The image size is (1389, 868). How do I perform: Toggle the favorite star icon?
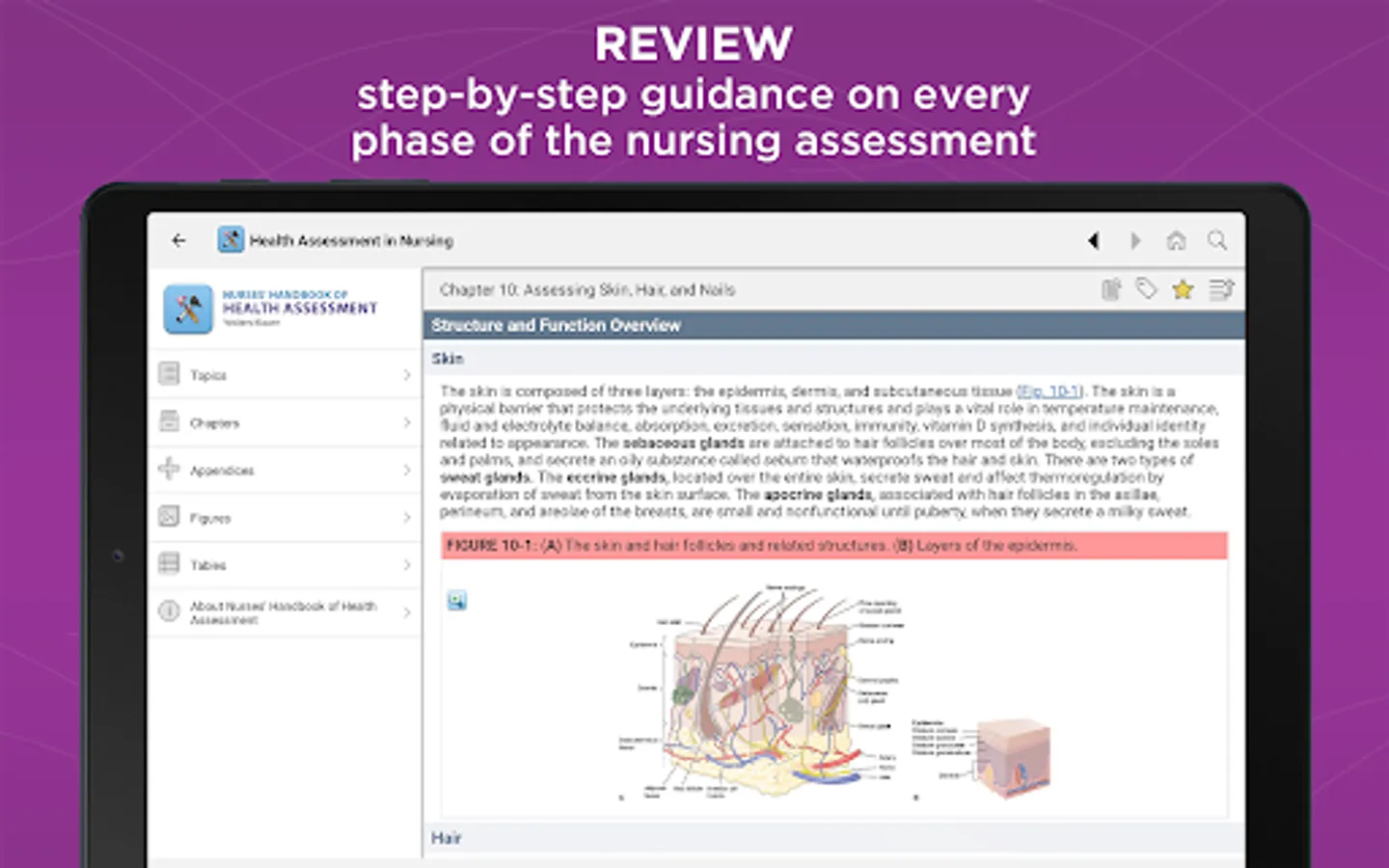tap(1183, 289)
